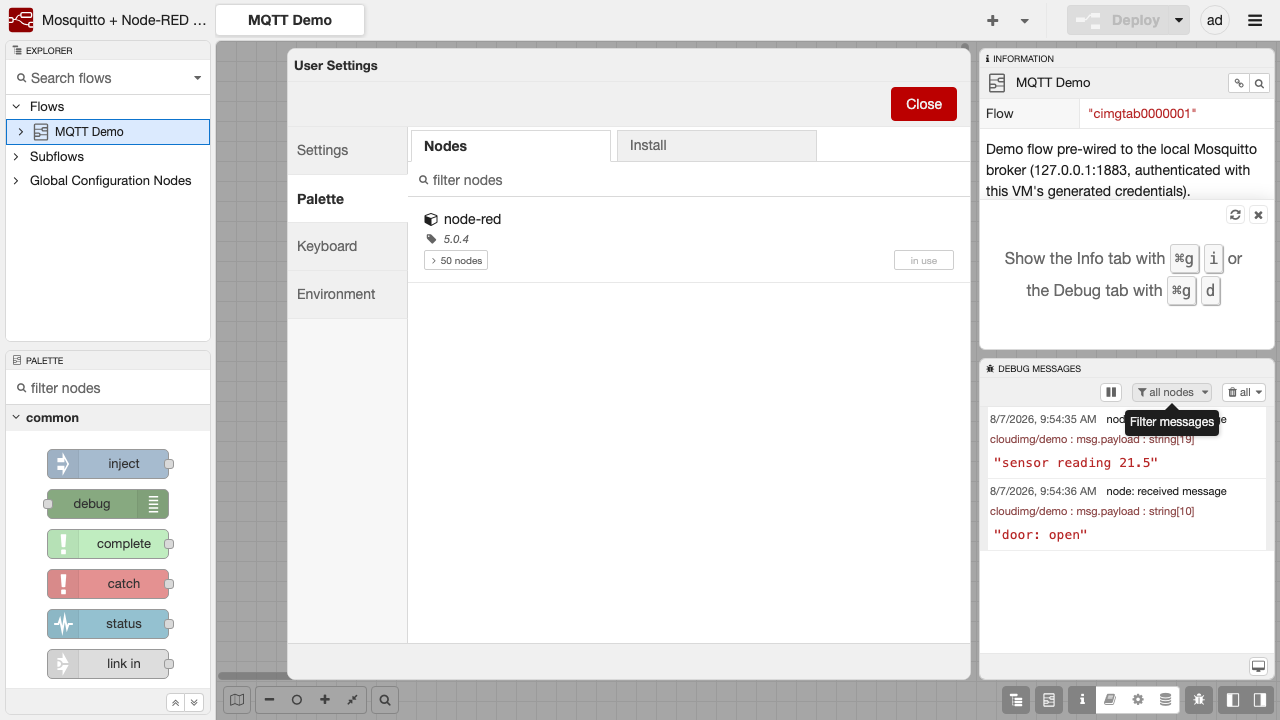Click the Node-RED logo in the header
The width and height of the screenshot is (1280, 720).
click(20, 20)
